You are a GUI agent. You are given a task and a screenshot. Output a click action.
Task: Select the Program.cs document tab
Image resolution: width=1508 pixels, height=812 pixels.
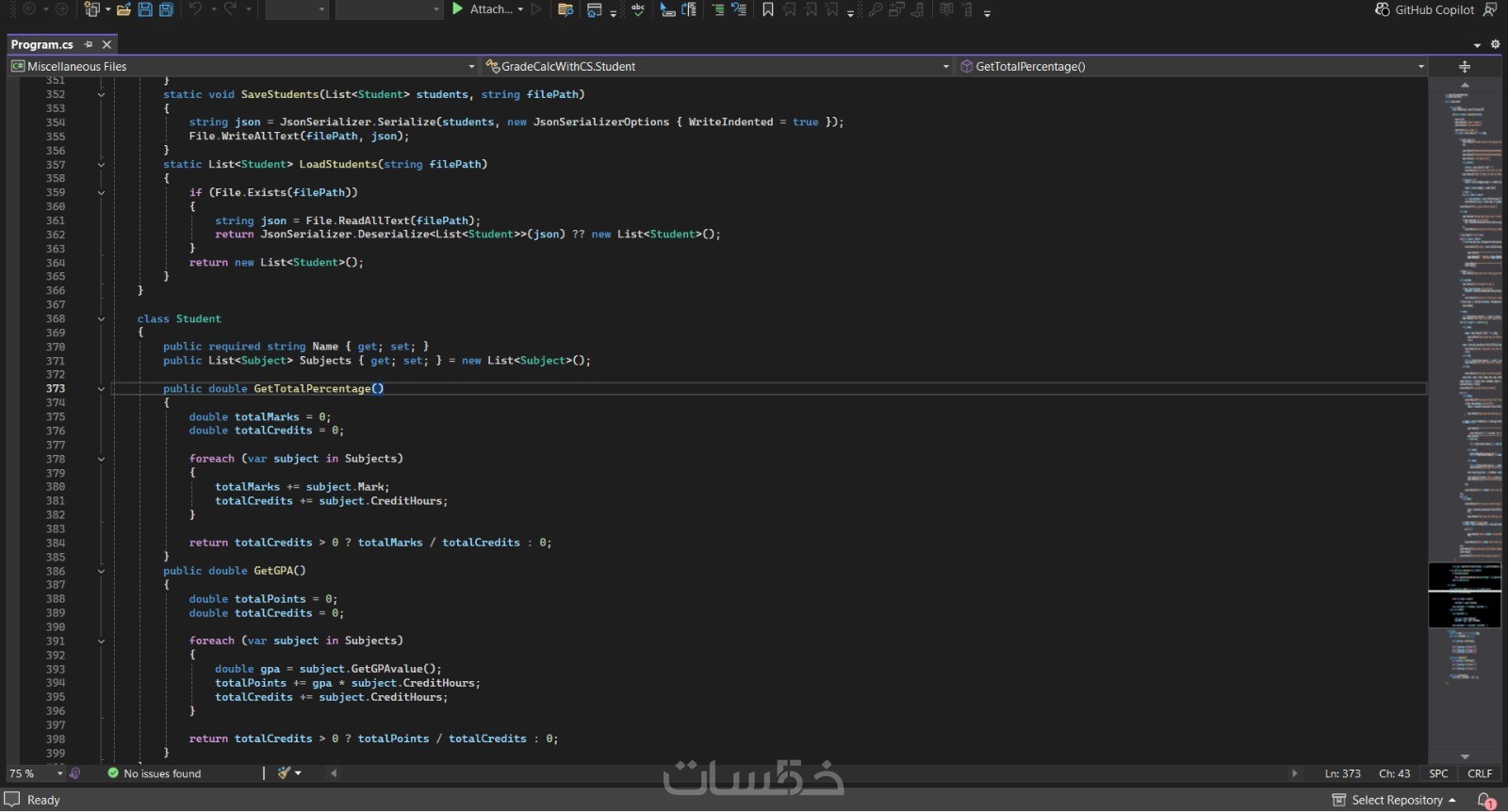41,44
